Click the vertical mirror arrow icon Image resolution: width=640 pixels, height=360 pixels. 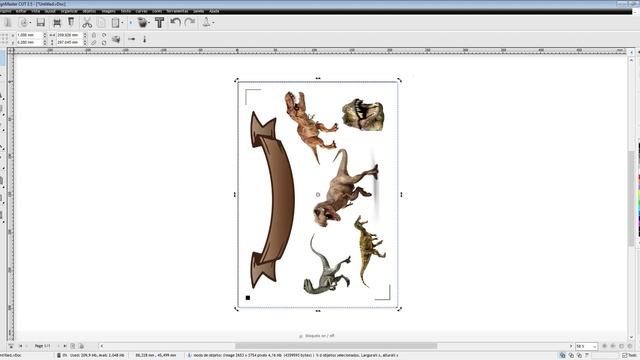point(144,39)
